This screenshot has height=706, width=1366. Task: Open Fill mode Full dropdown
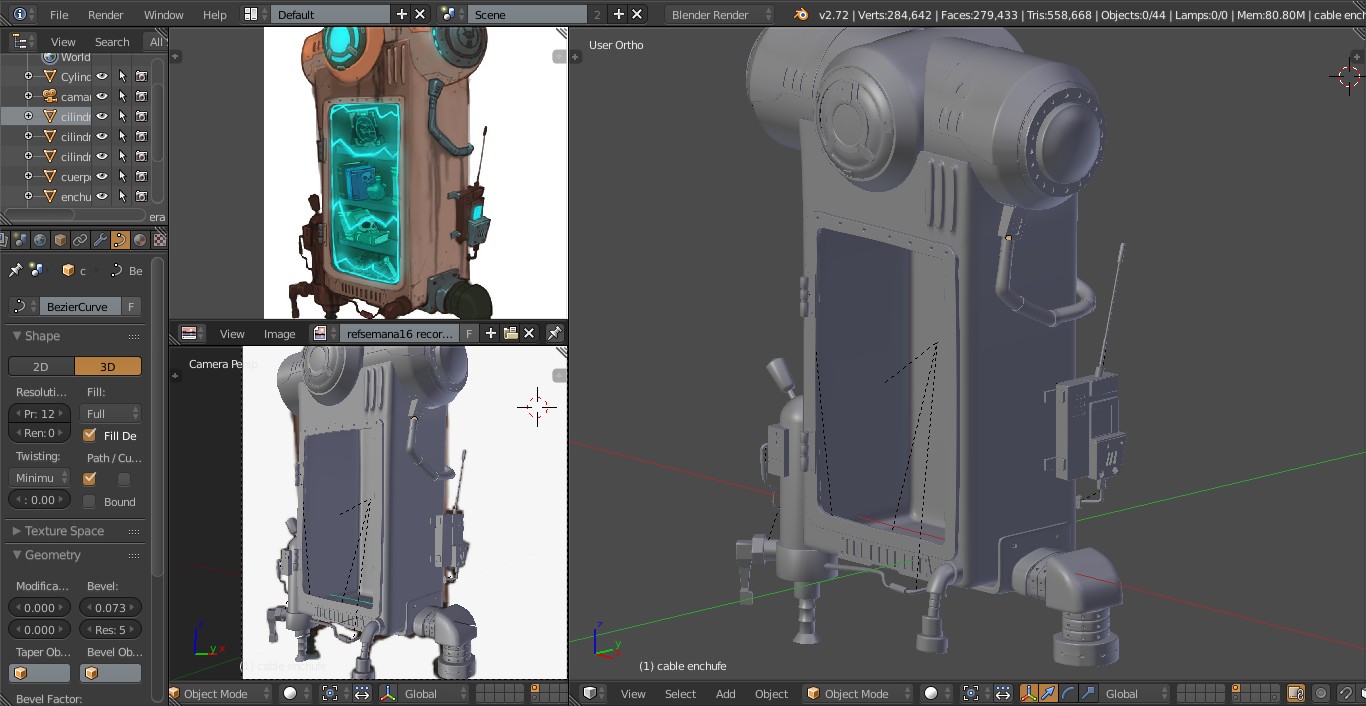[111, 413]
